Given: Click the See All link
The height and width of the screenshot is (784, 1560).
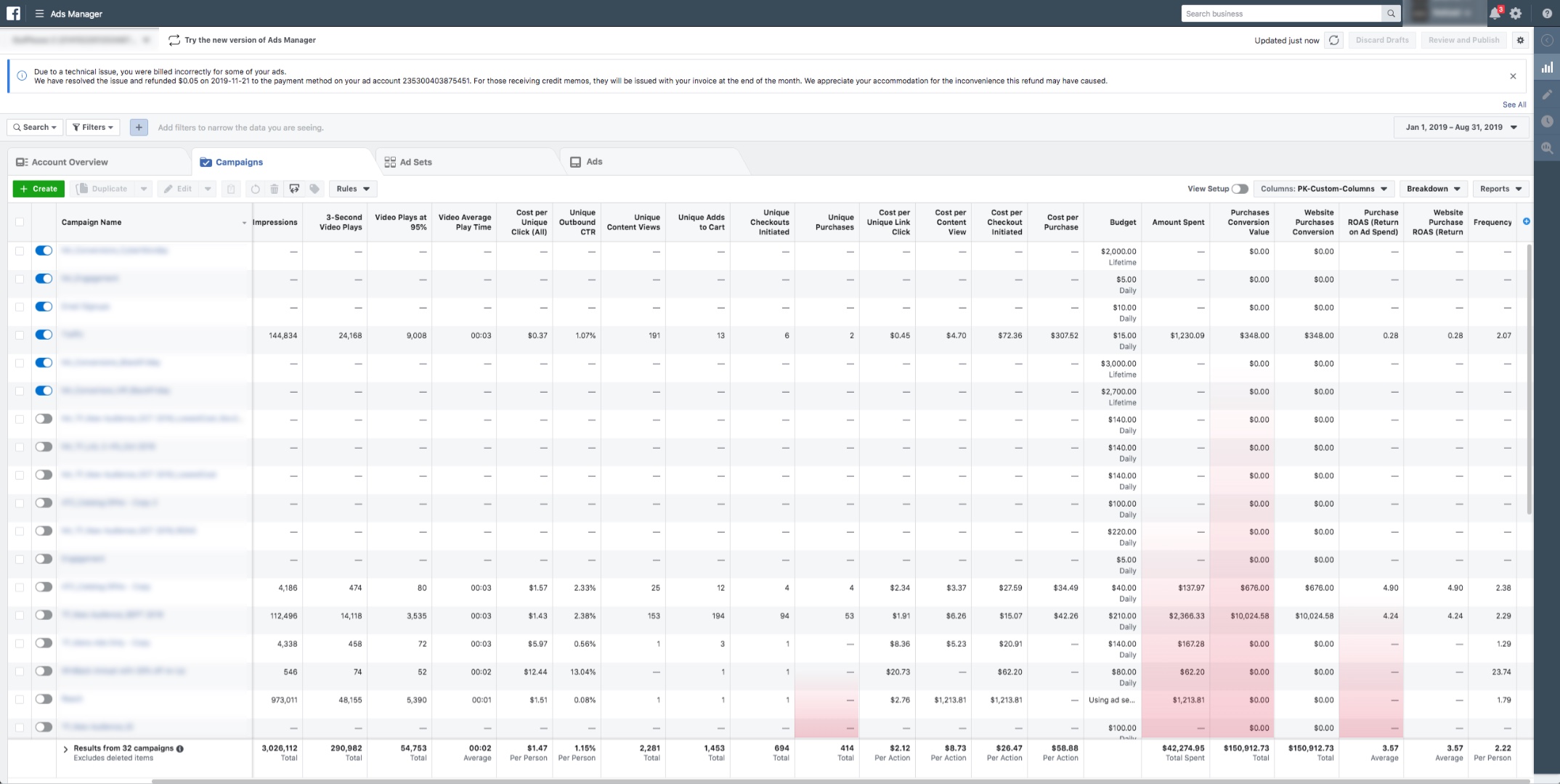Looking at the screenshot, I should point(1514,105).
